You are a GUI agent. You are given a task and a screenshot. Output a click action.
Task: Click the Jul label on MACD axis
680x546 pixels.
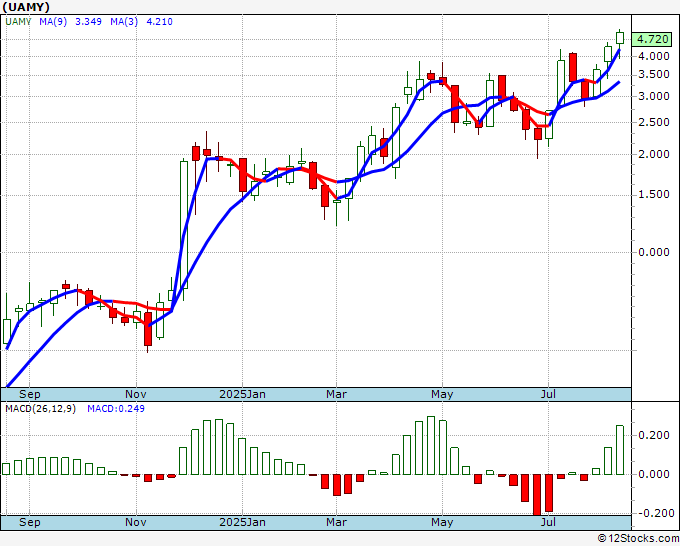point(548,522)
